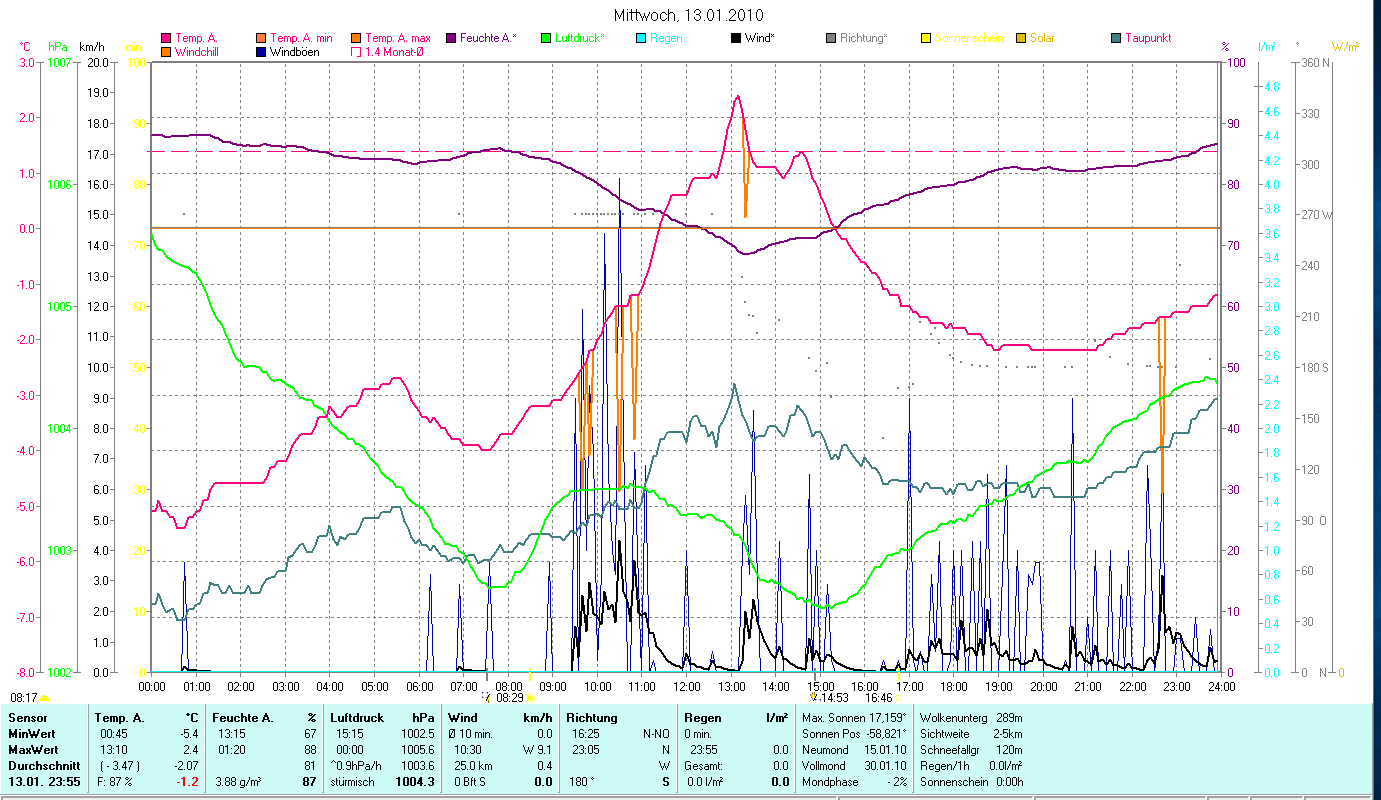Click the Sonnen Pos -58,821° entry
The height and width of the screenshot is (800, 1381).
(855, 734)
